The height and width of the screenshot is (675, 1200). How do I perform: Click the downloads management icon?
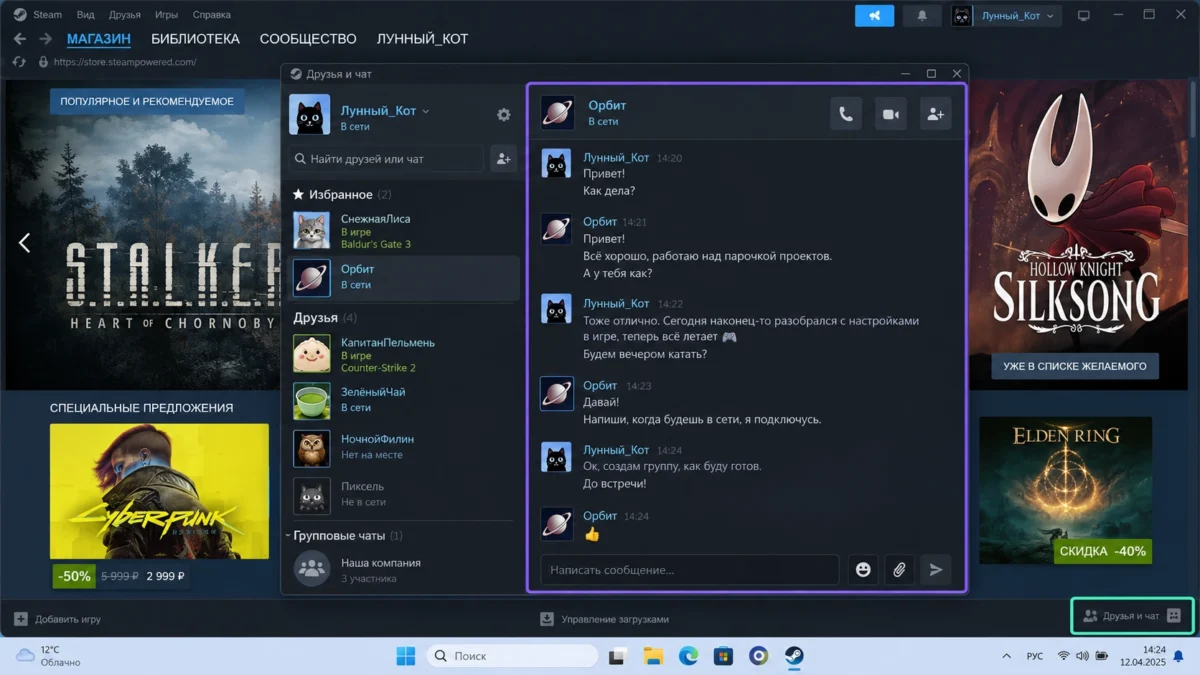tap(547, 619)
